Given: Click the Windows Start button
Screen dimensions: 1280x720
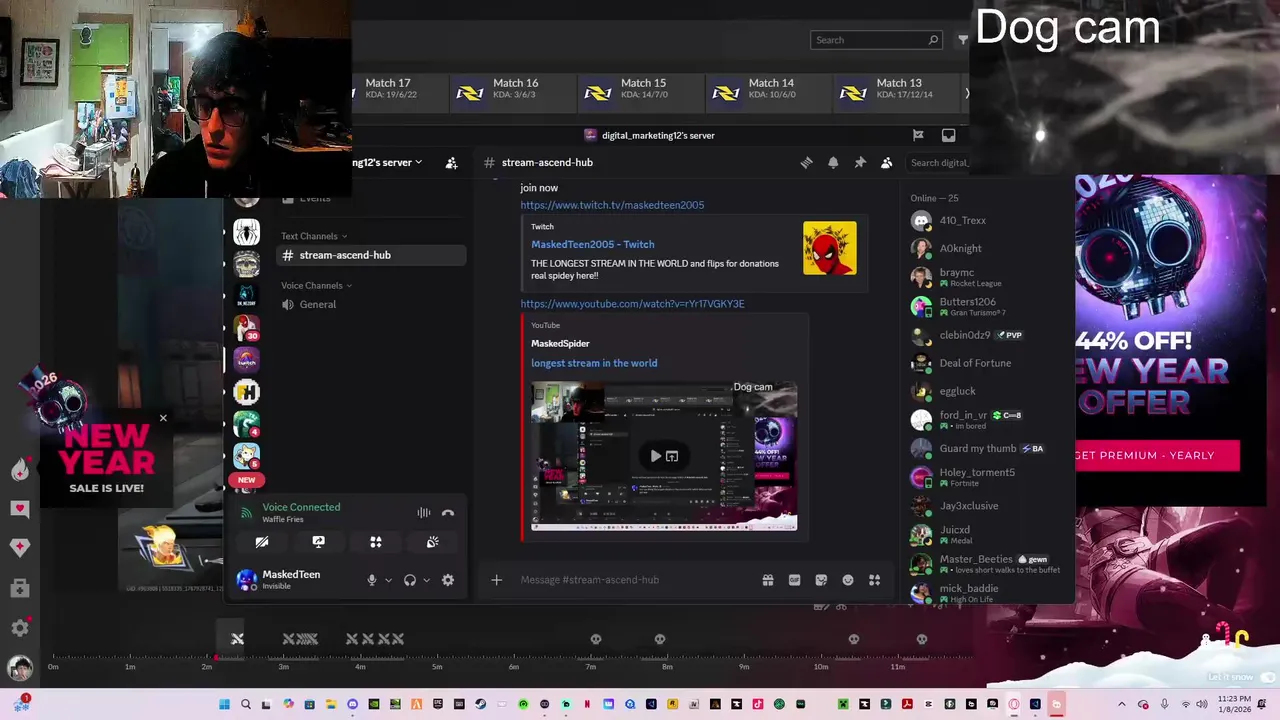Looking at the screenshot, I should tap(224, 704).
